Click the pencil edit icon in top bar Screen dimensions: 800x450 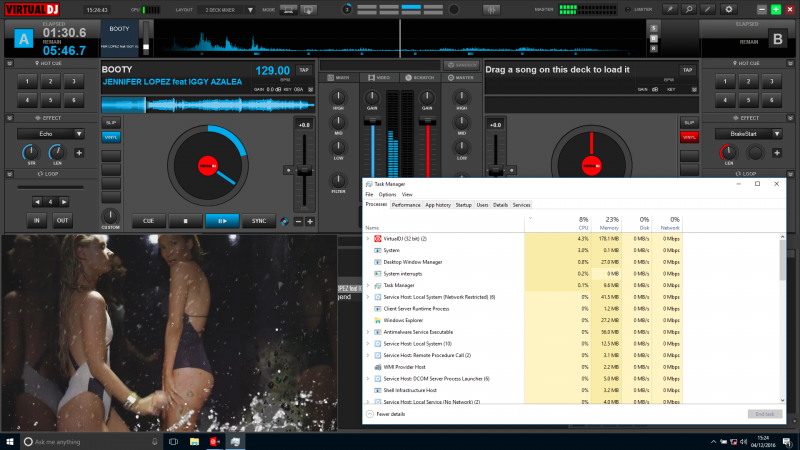(x=708, y=9)
